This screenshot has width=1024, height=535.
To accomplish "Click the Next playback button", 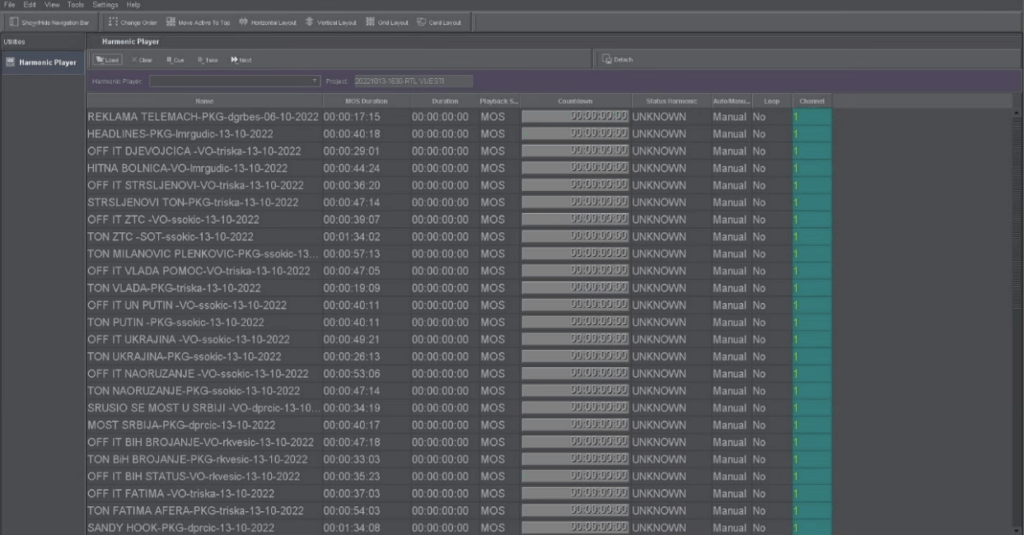I will (x=241, y=59).
